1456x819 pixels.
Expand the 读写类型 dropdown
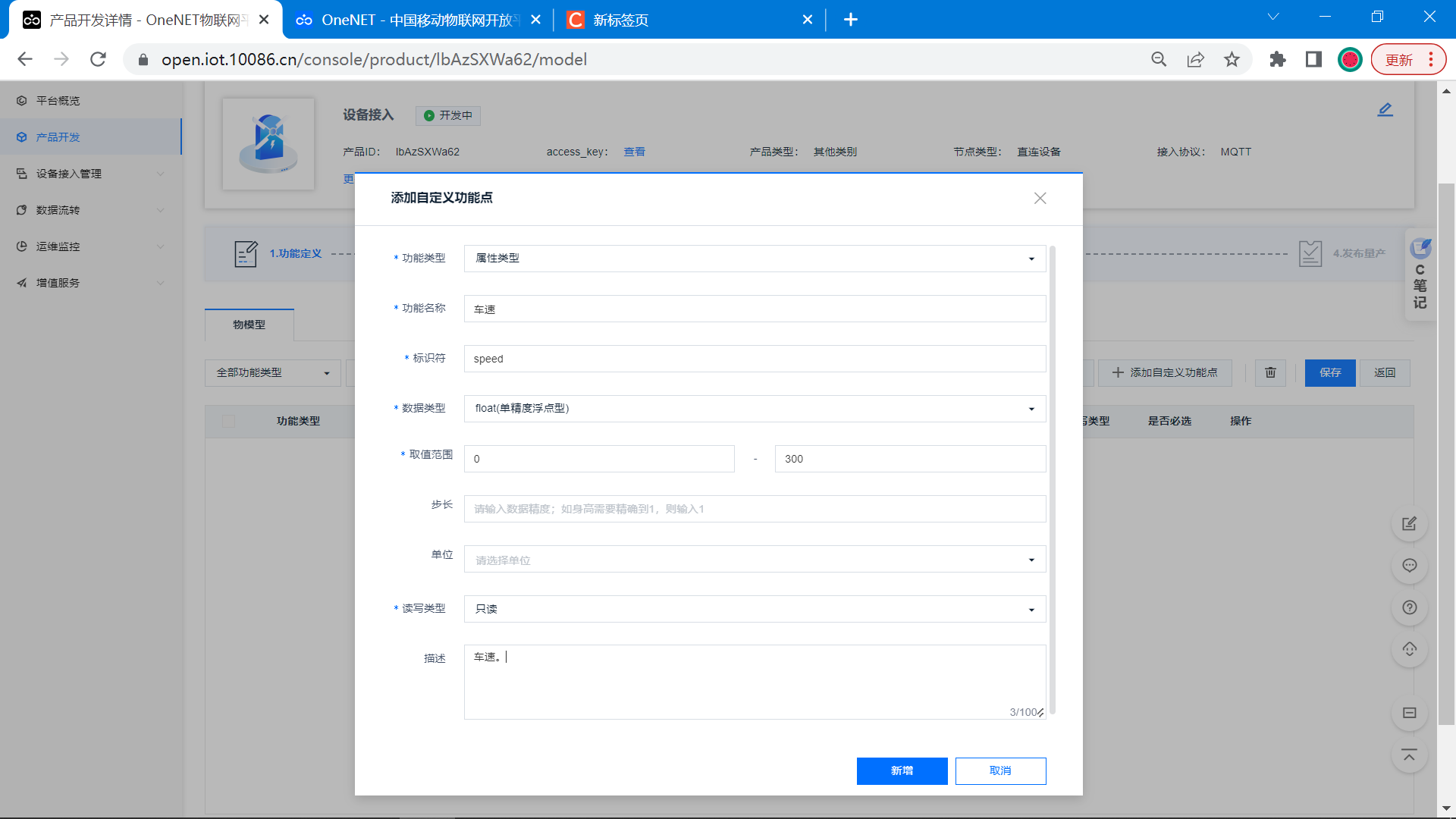754,609
